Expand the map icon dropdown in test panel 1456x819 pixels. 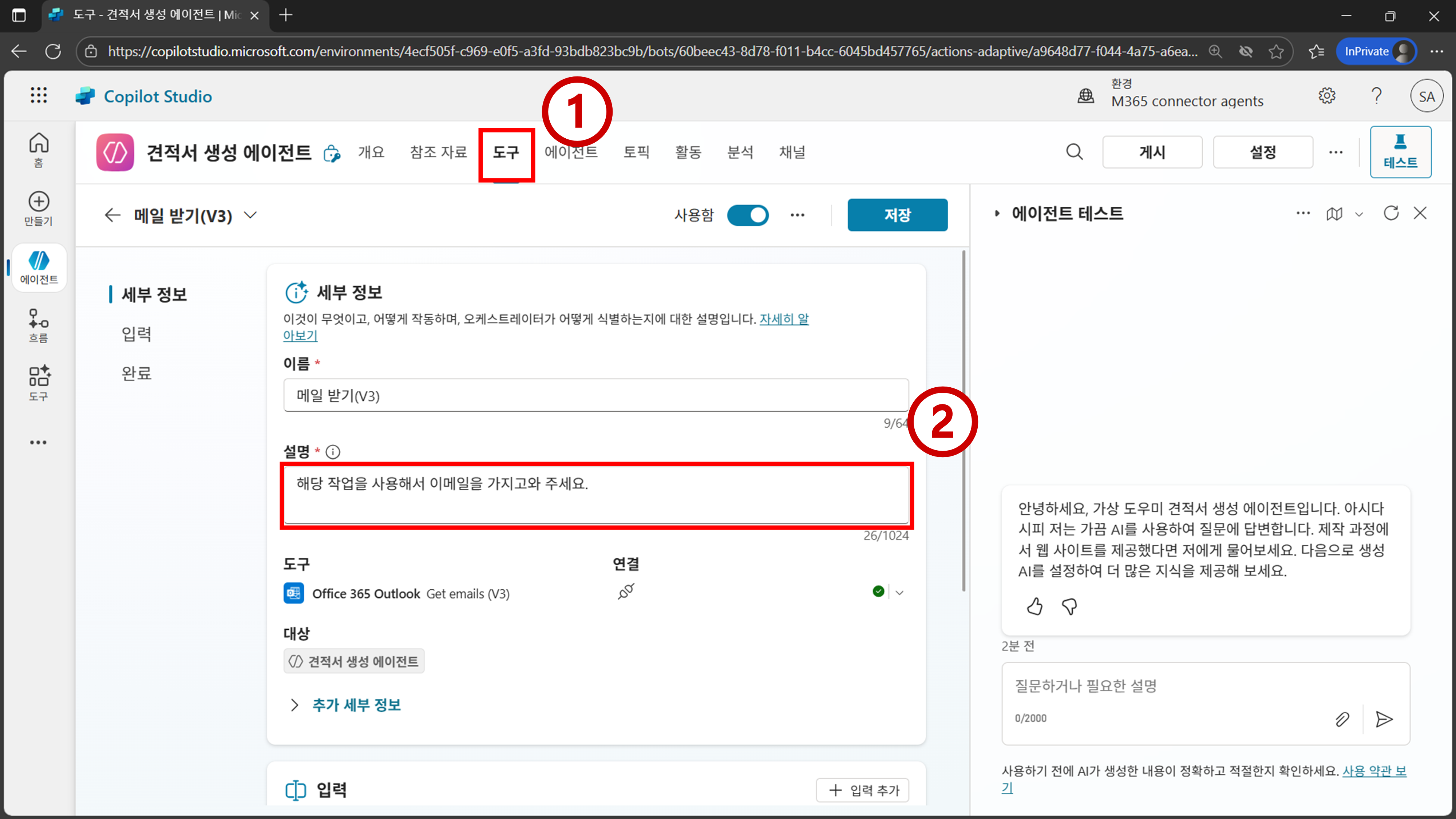(x=1359, y=214)
